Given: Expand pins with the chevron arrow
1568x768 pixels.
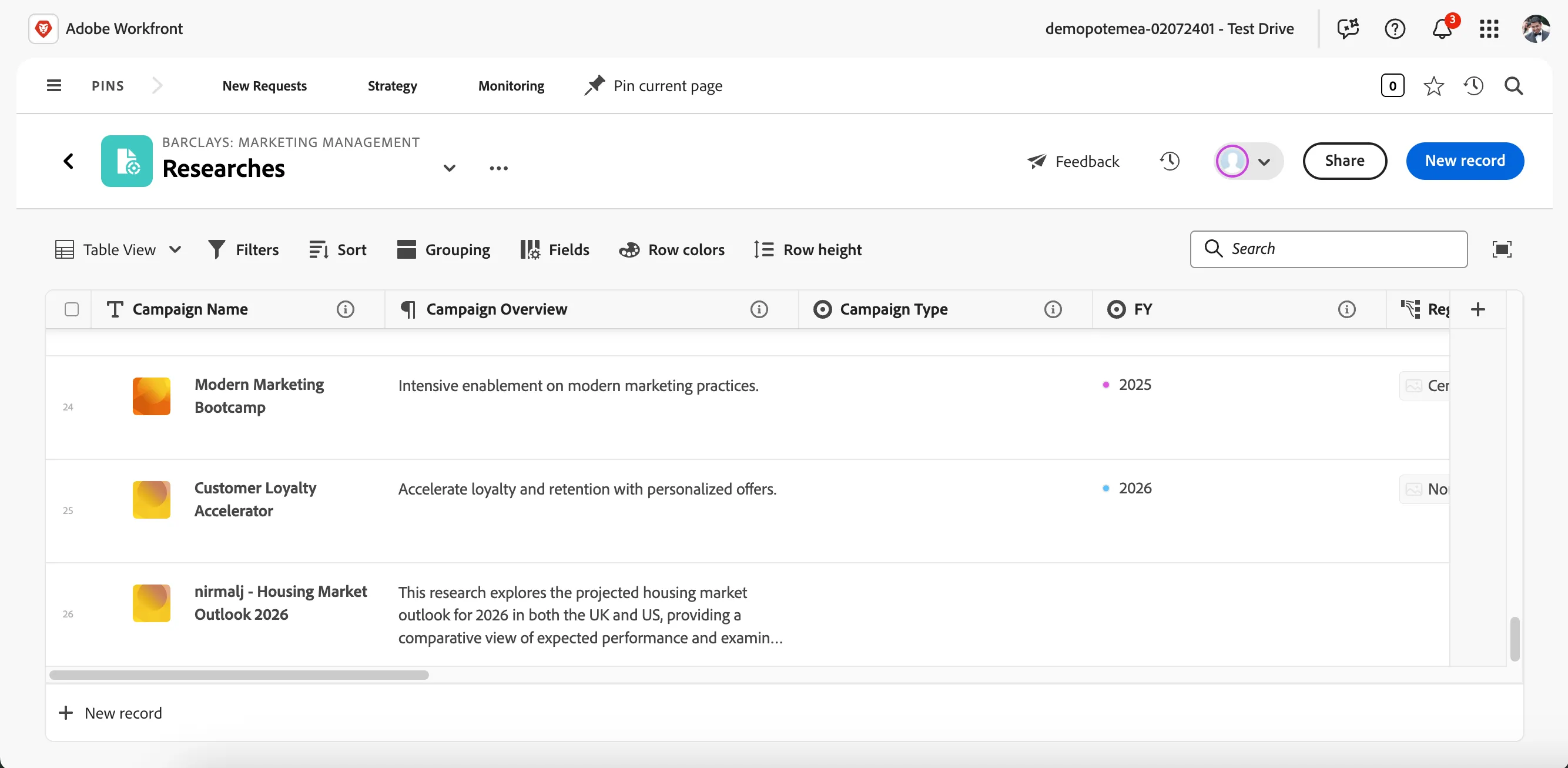Looking at the screenshot, I should 157,85.
